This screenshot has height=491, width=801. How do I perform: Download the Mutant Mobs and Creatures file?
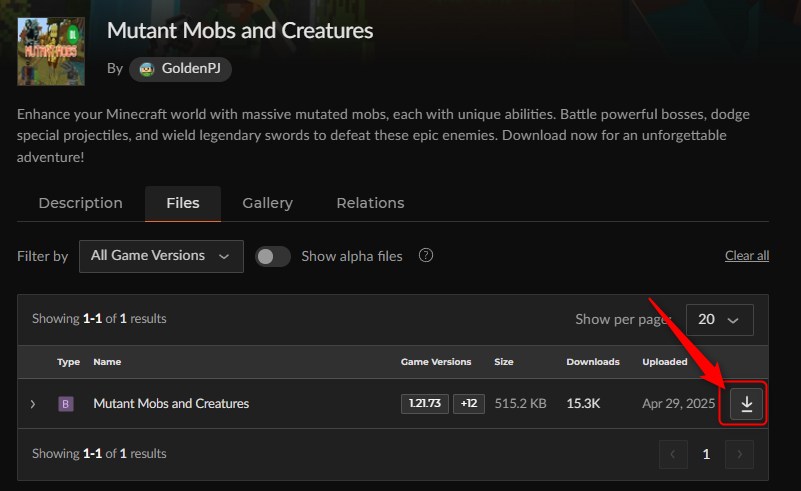point(746,404)
